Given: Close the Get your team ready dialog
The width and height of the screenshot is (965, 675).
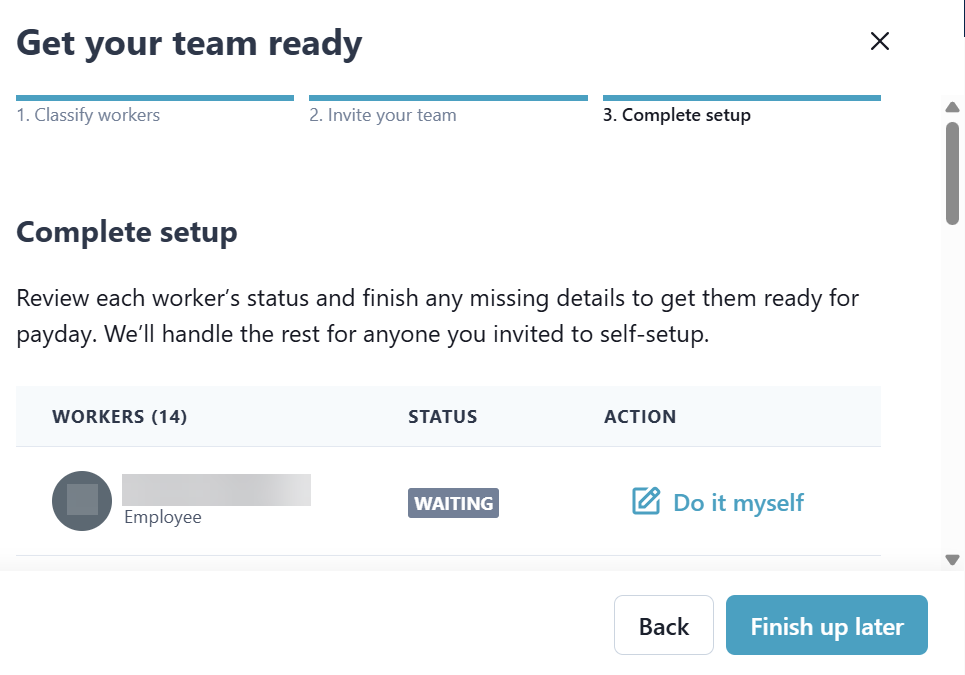Looking at the screenshot, I should coord(879,41).
